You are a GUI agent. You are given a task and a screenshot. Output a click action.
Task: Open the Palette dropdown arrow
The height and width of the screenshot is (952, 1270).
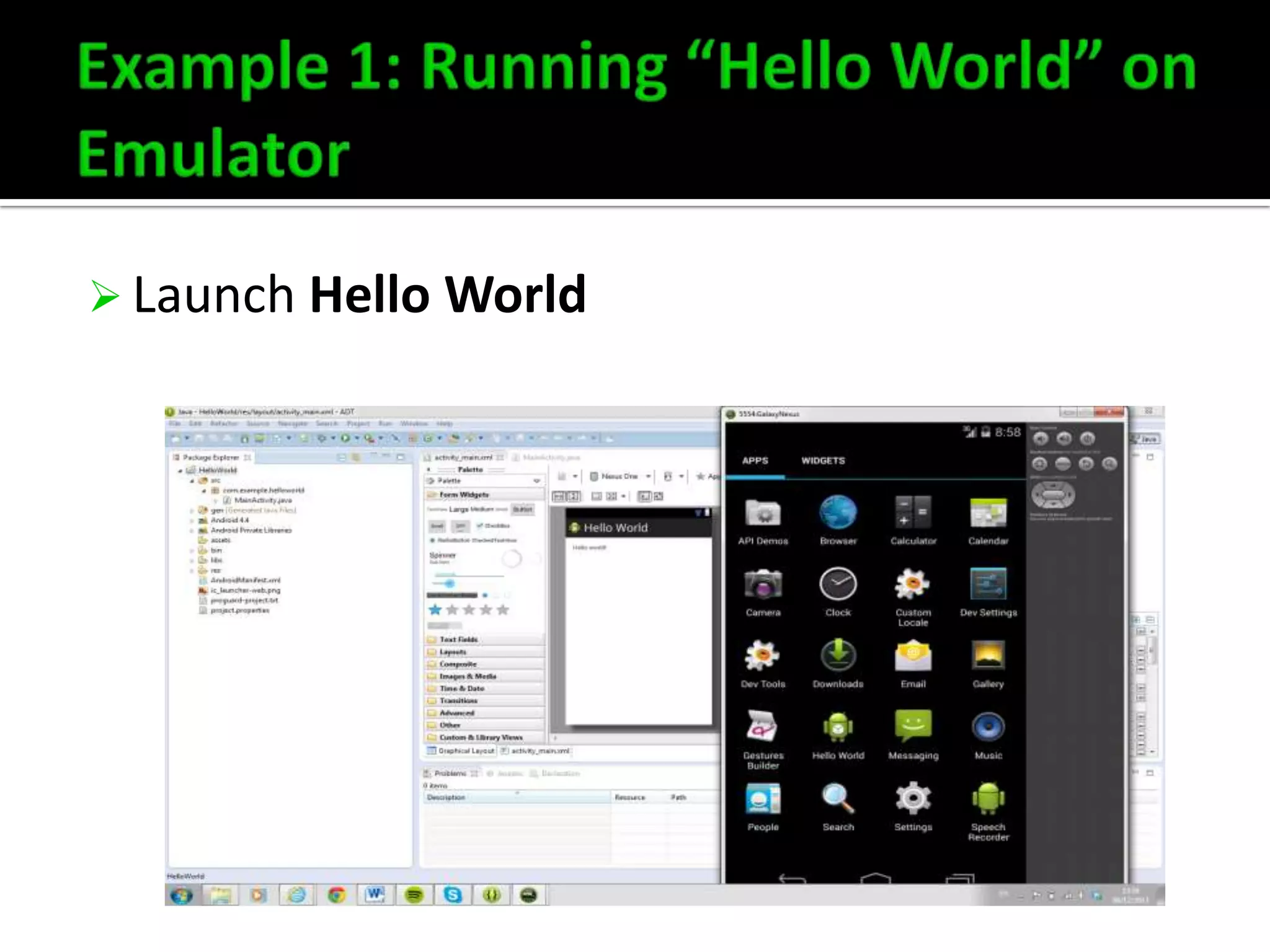pos(536,481)
